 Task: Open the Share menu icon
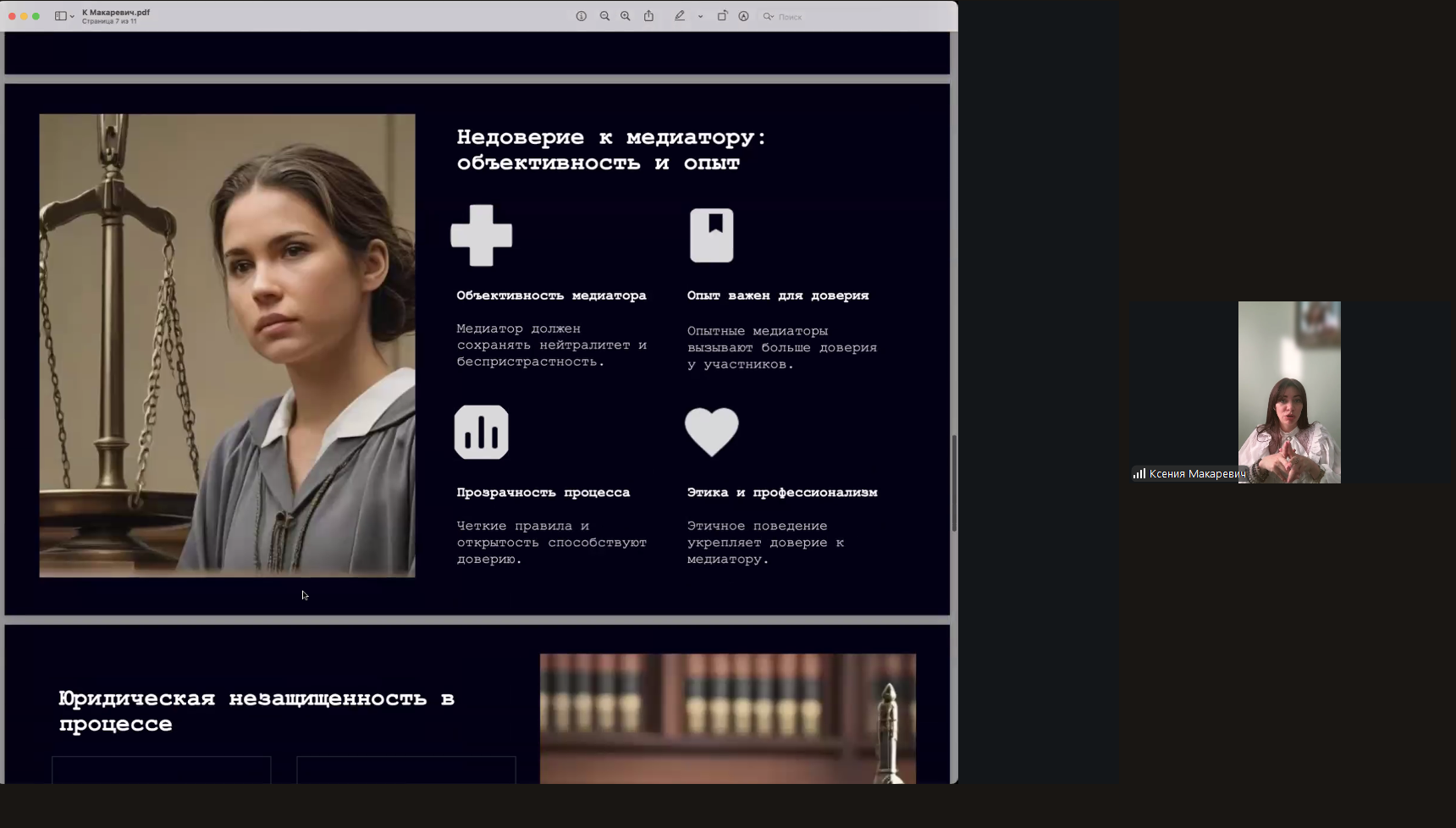pyautogui.click(x=648, y=16)
